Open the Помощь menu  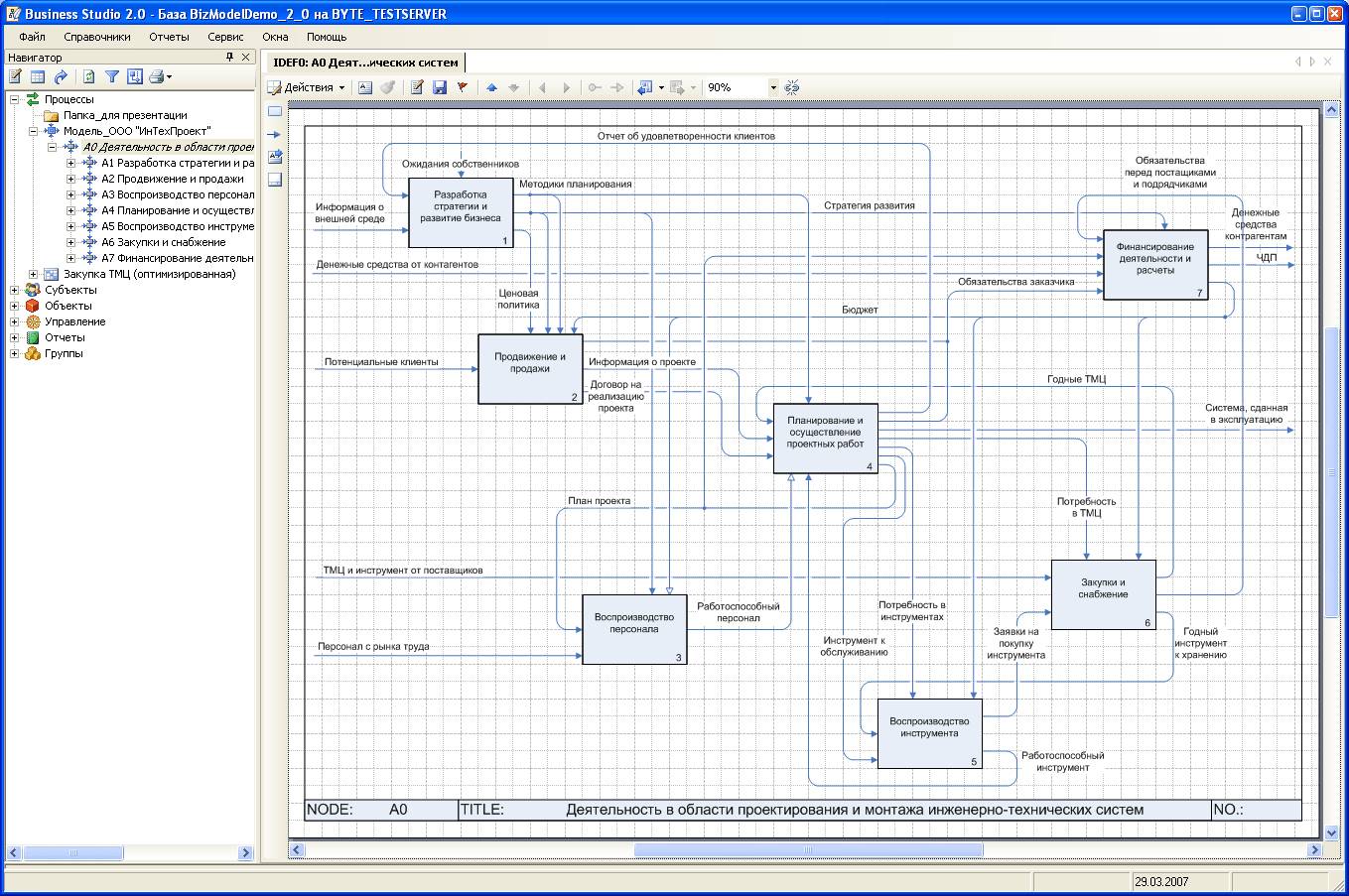327,37
